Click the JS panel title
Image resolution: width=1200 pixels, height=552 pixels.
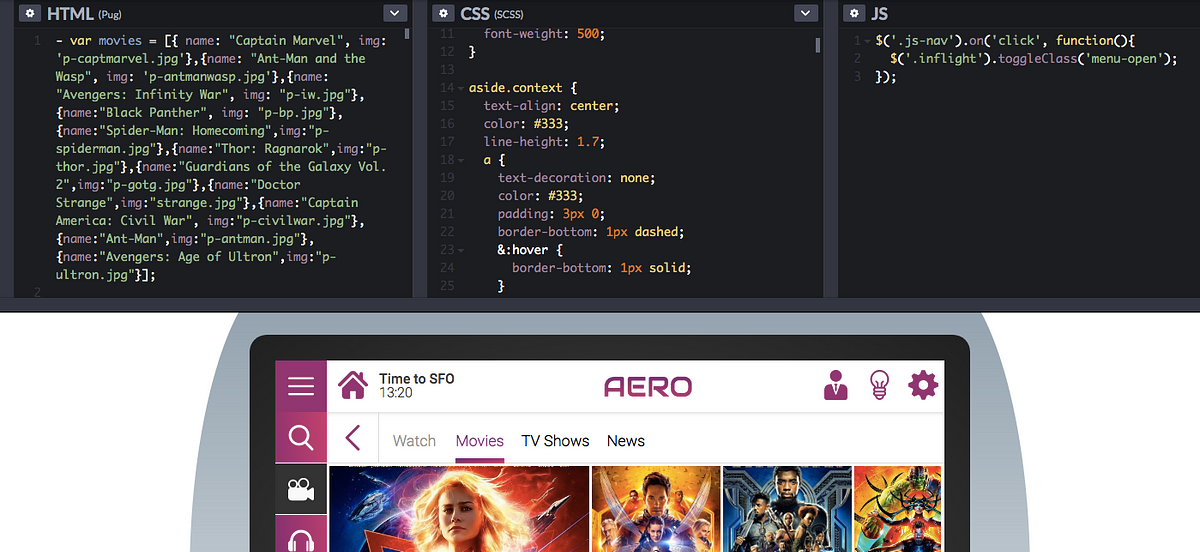coord(880,13)
